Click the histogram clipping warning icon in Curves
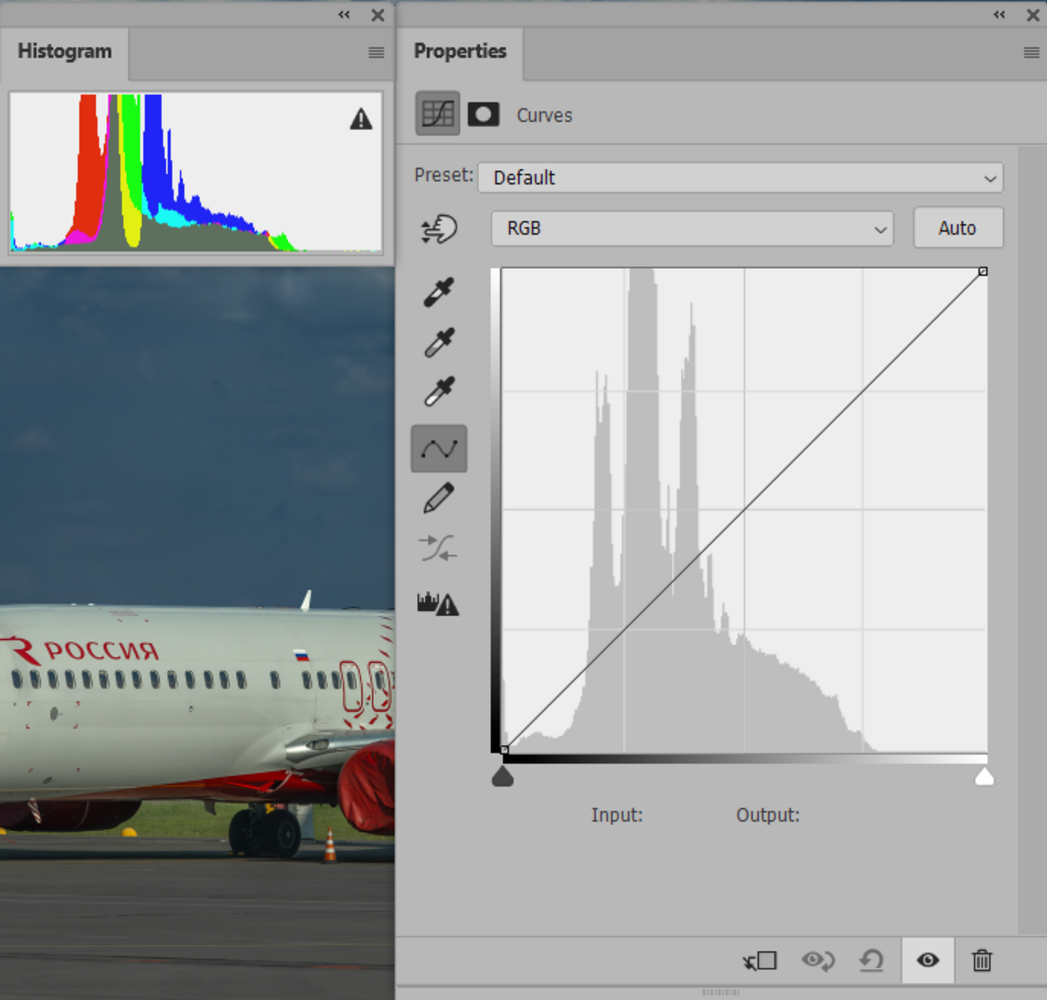1047x1000 pixels. 438,603
